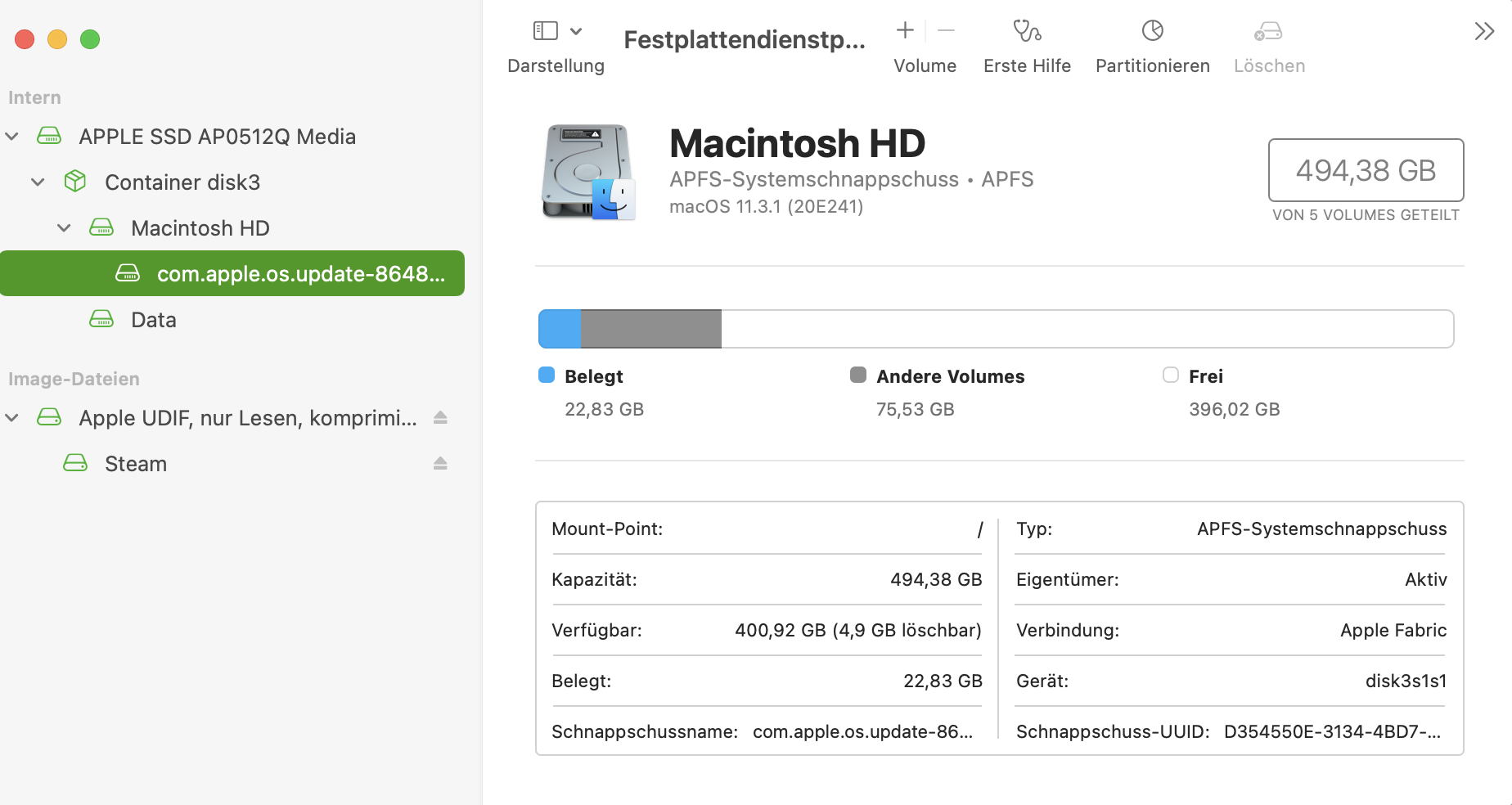
Task: Click the APFS-Systemschnappschuss subtitle text
Action: click(x=814, y=179)
